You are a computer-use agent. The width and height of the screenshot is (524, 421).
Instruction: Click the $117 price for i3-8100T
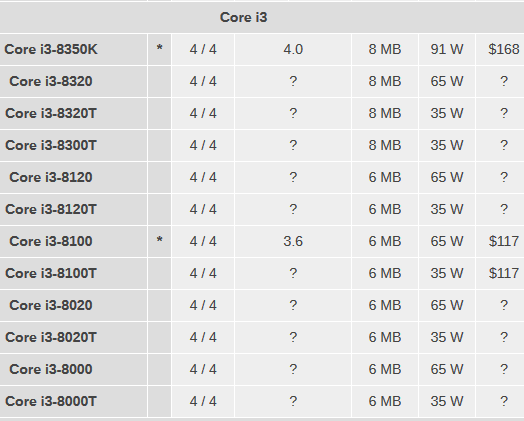(504, 273)
